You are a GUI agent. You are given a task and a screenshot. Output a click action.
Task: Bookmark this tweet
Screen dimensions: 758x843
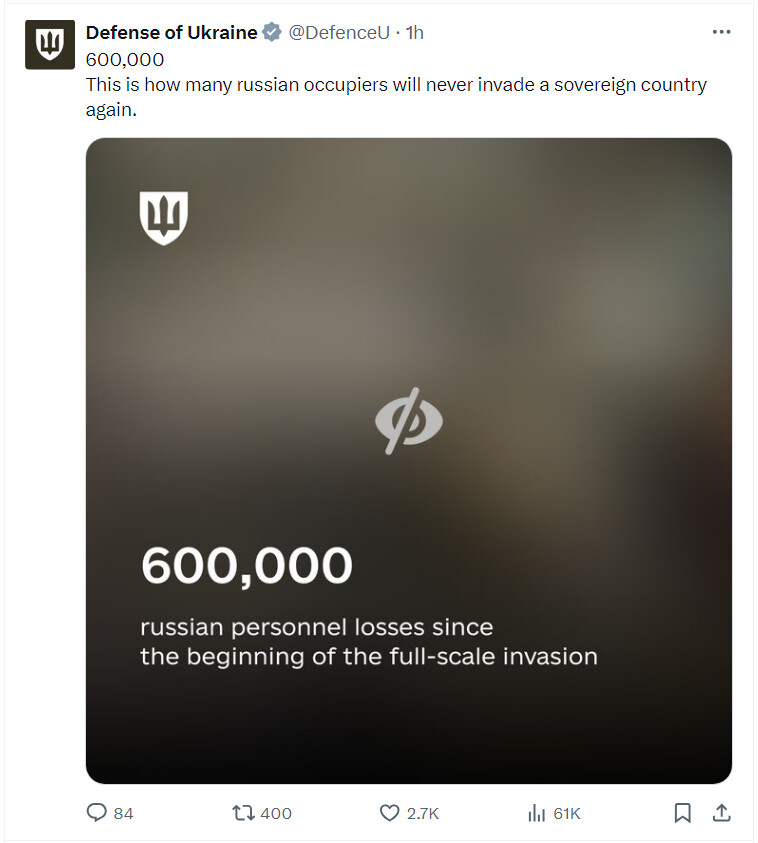click(x=682, y=813)
